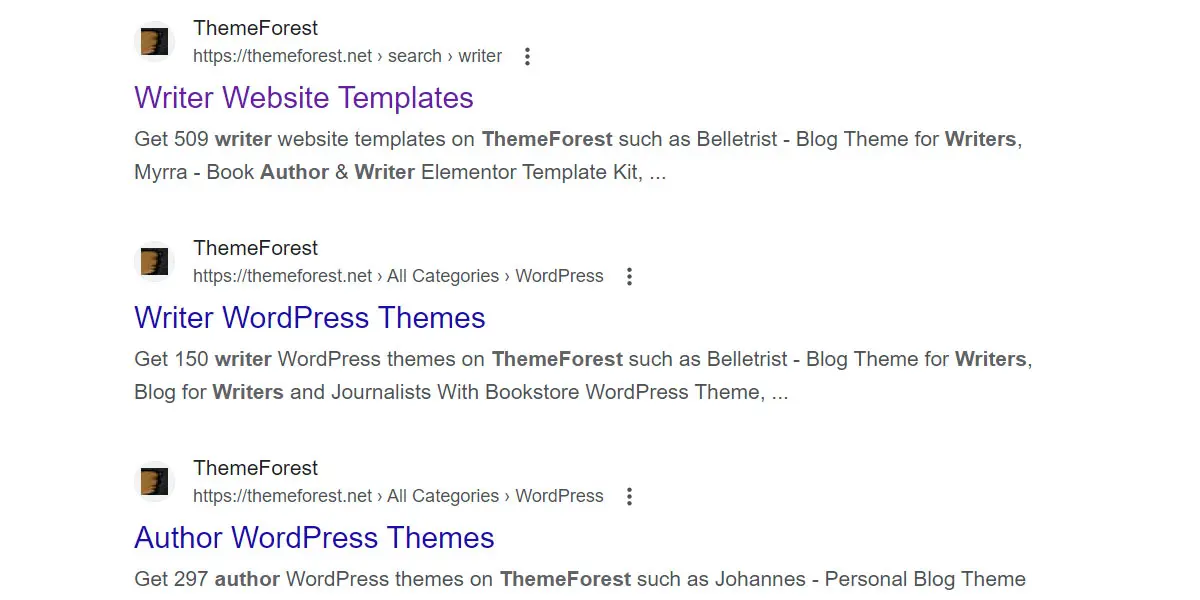1200x600 pixels.
Task: Click the 'Blog for Writers and Journalists' snippet line
Action: (x=461, y=392)
